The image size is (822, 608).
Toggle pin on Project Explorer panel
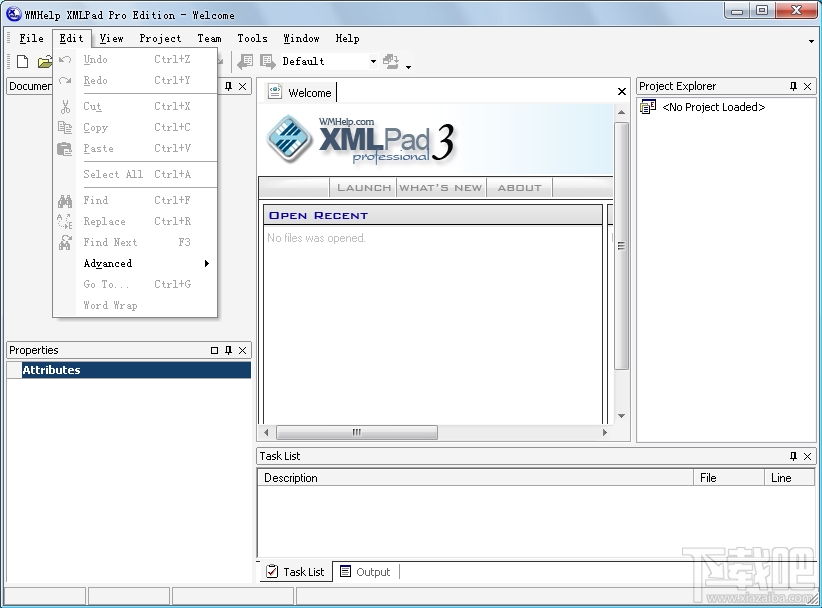tap(793, 86)
